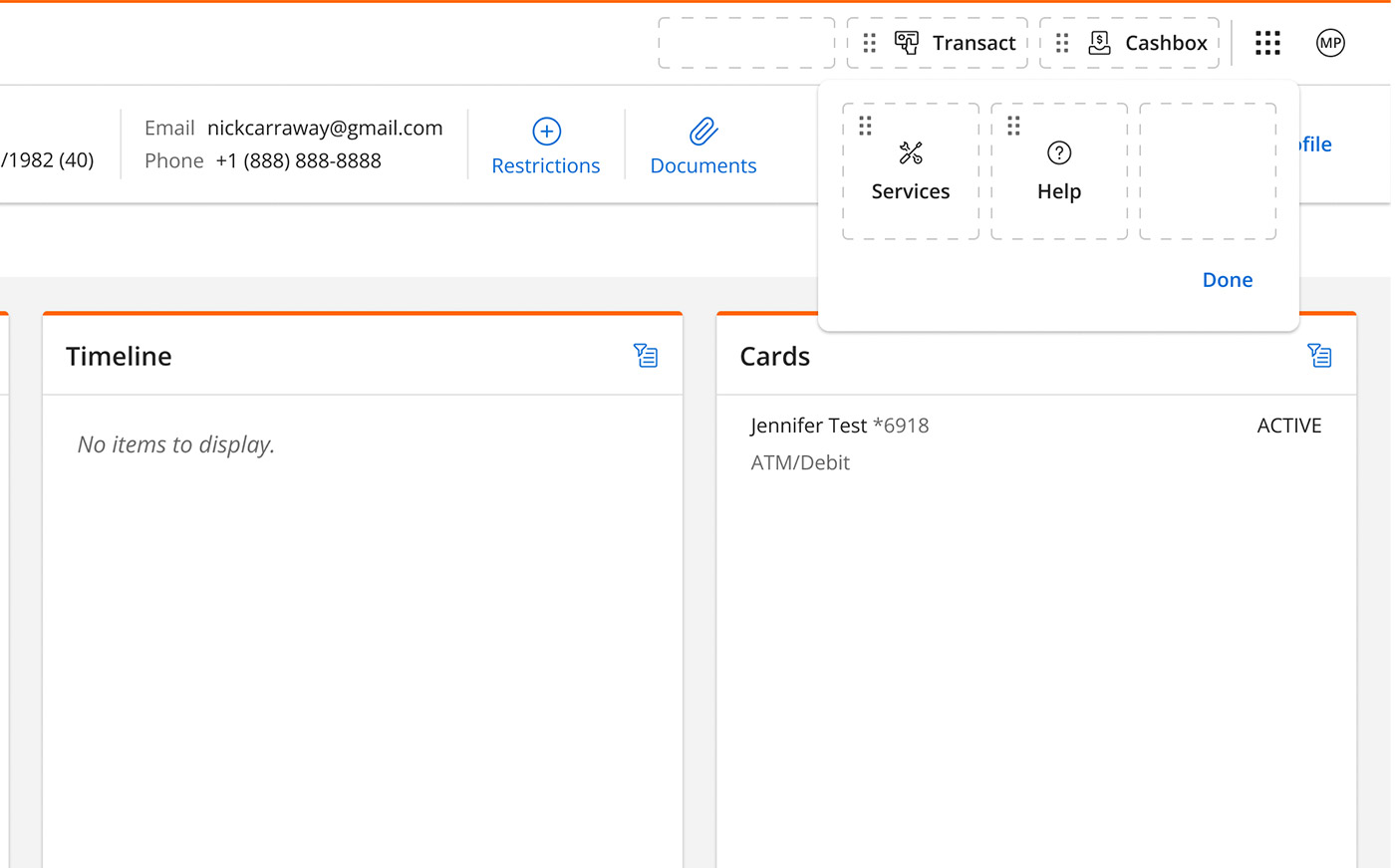Click the Restrictions plus circle icon
1395x868 pixels.
546,132
